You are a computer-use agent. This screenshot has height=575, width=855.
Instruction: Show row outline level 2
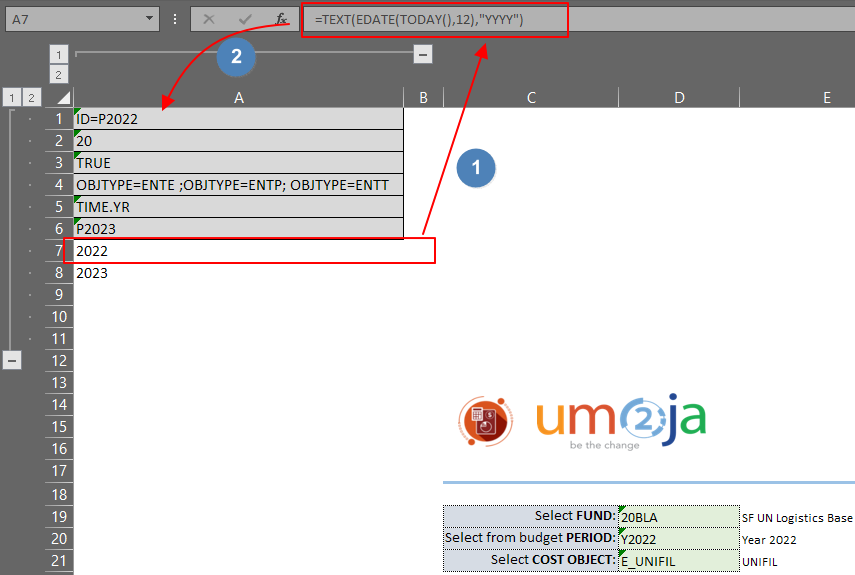point(32,98)
